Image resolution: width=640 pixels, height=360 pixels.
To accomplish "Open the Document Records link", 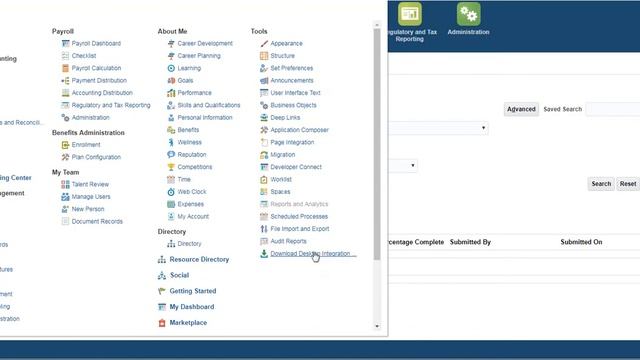I will click(97, 221).
